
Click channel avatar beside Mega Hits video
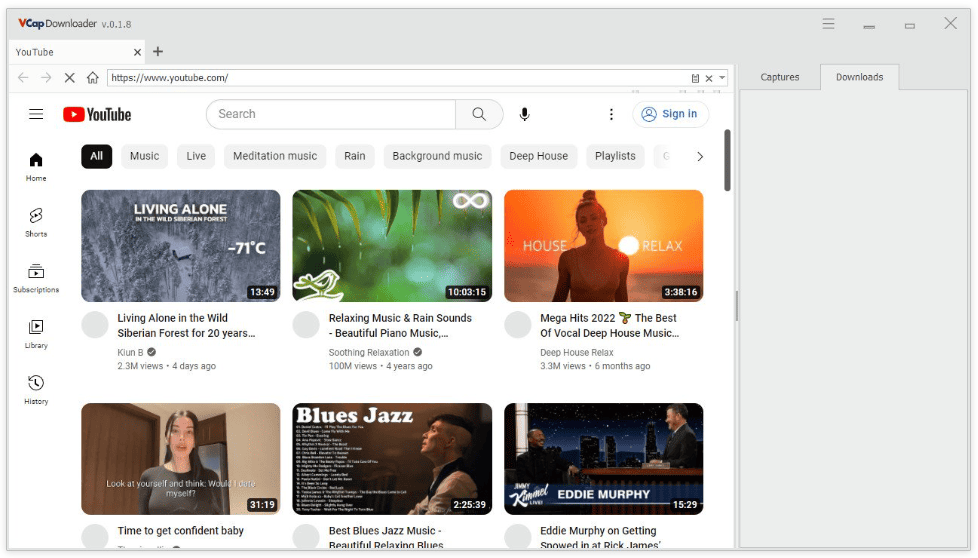[518, 325]
